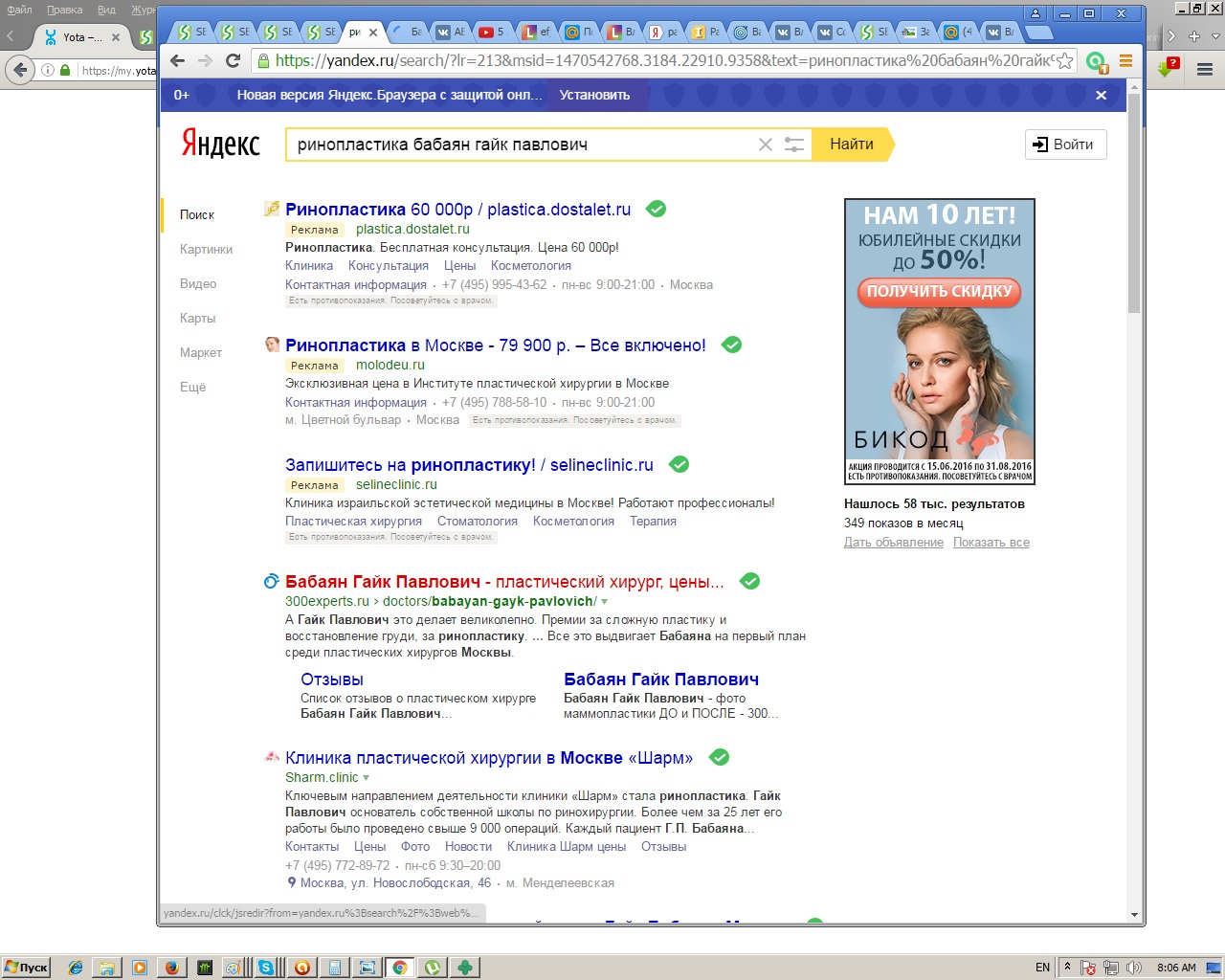The image size is (1225, 980).
Task: Click green safety checkmark beside plastica.dostalet.ru result
Action: 657,209
